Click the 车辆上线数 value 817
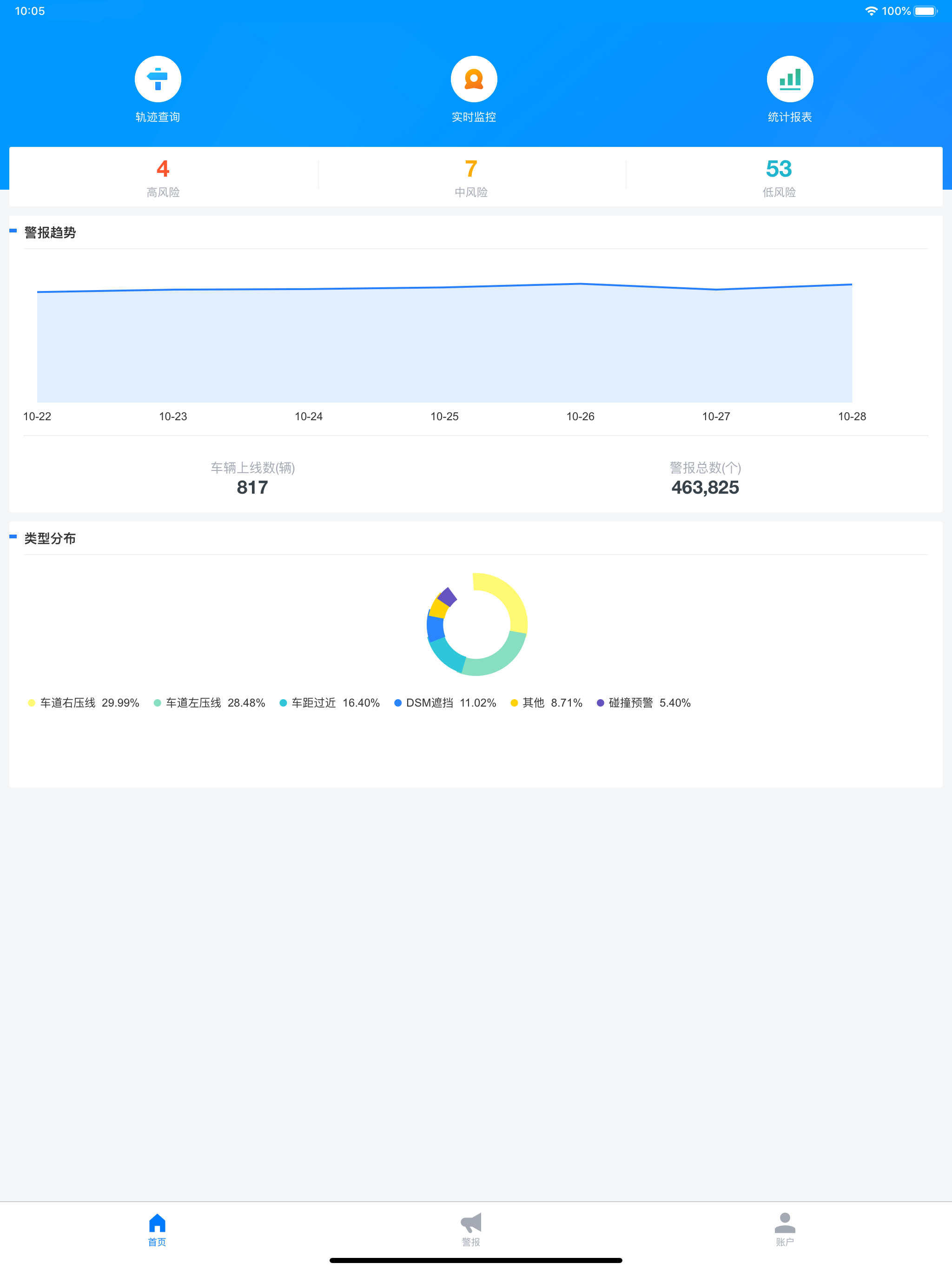 (252, 488)
